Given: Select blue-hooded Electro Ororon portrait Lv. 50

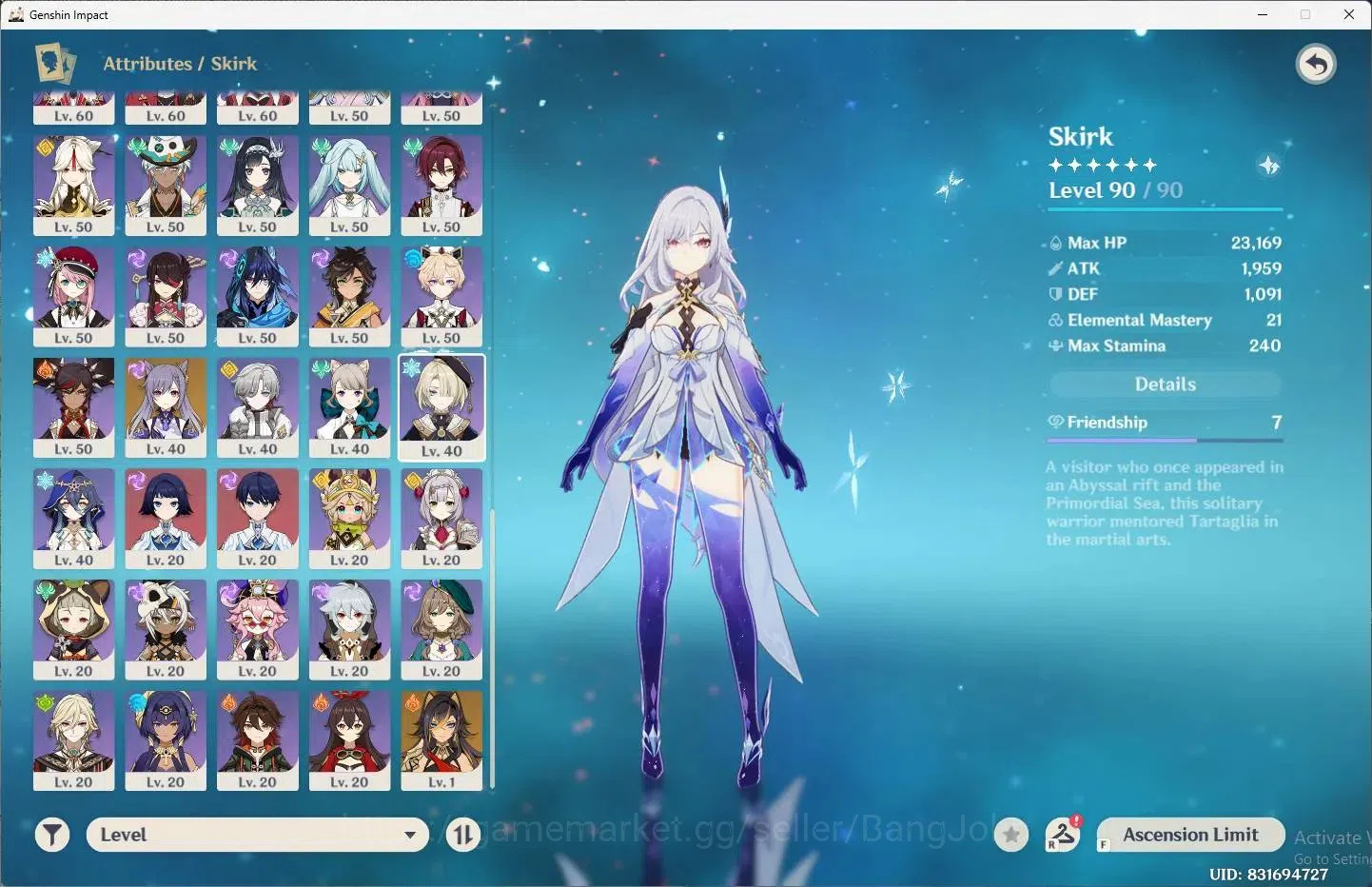Looking at the screenshot, I should click(257, 297).
